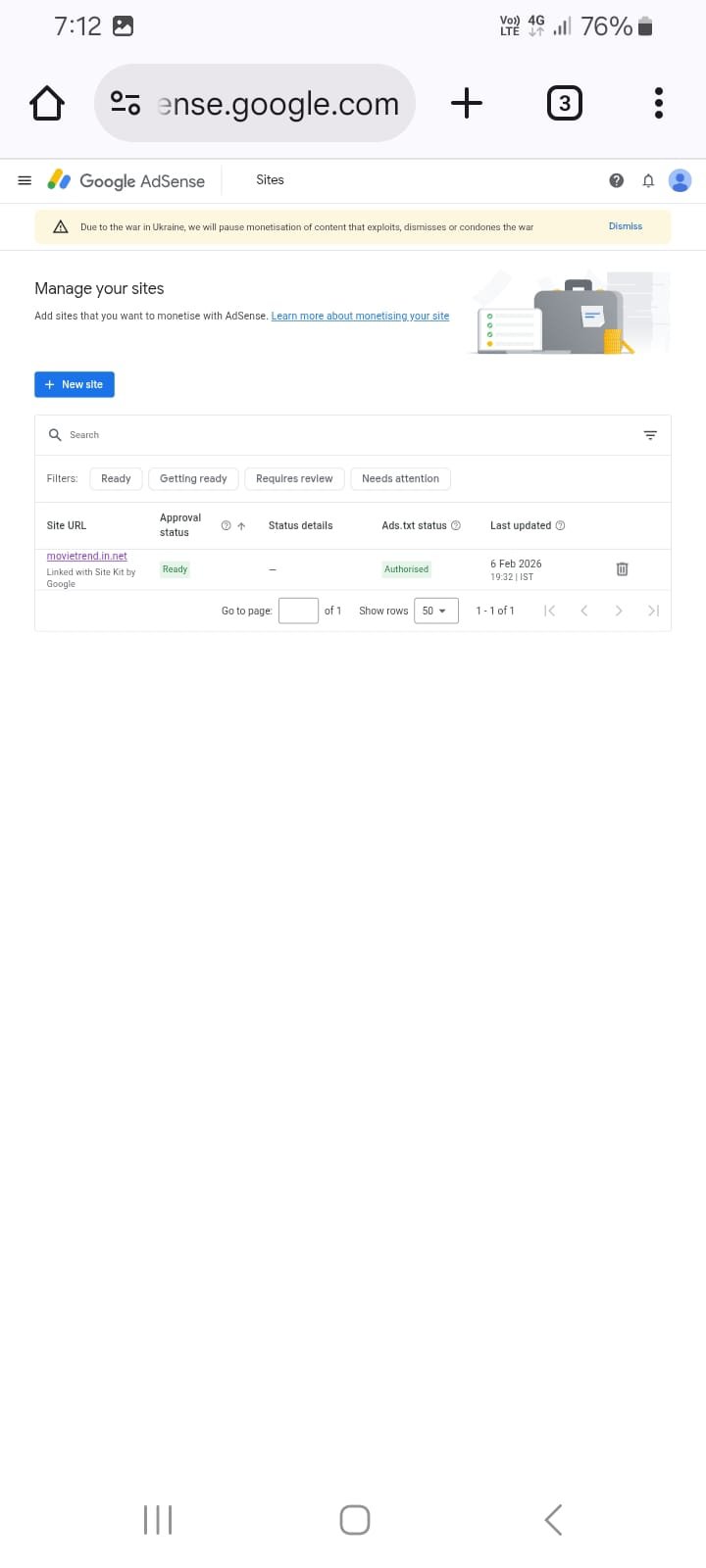Open the AdSense help icon
Image resolution: width=706 pixels, height=1568 pixels.
616,180
